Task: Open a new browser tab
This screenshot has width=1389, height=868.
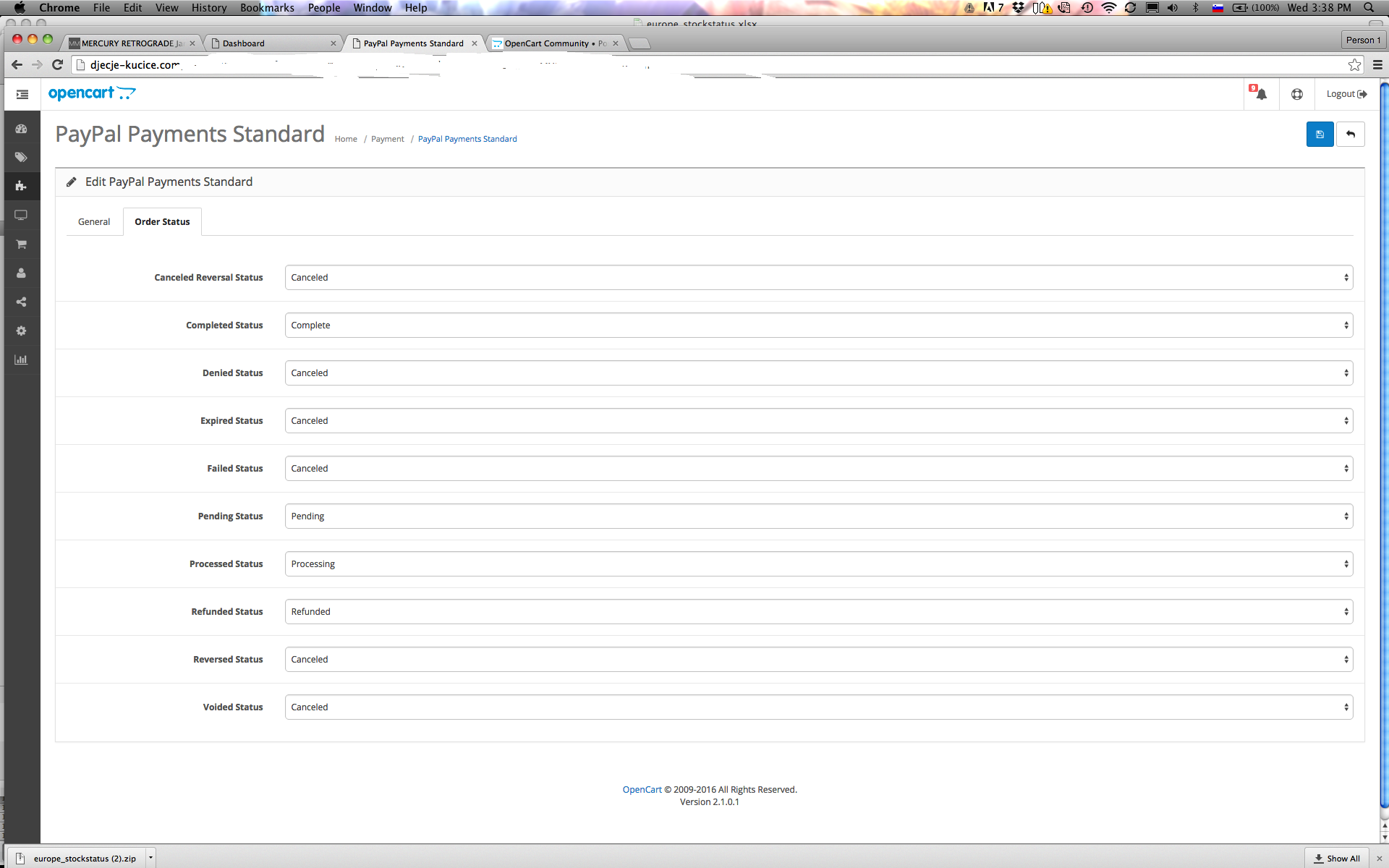Action: tap(640, 44)
